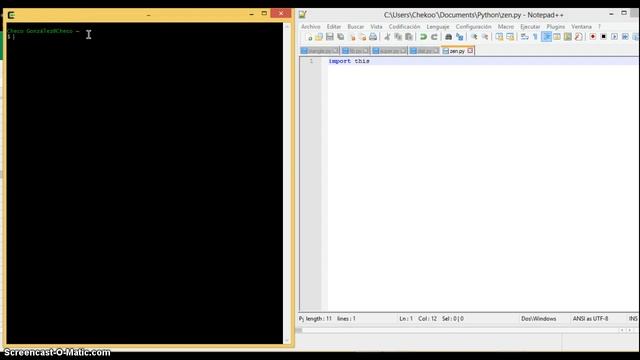The width and height of the screenshot is (640, 360).
Task: Click the User Defined Language dialog icon
Action: pos(557,37)
